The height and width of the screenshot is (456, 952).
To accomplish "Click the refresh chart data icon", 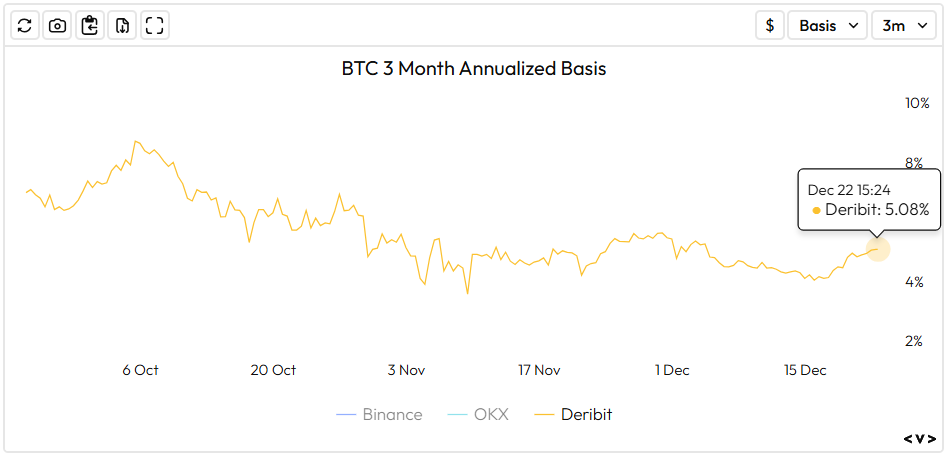I will (x=25, y=26).
